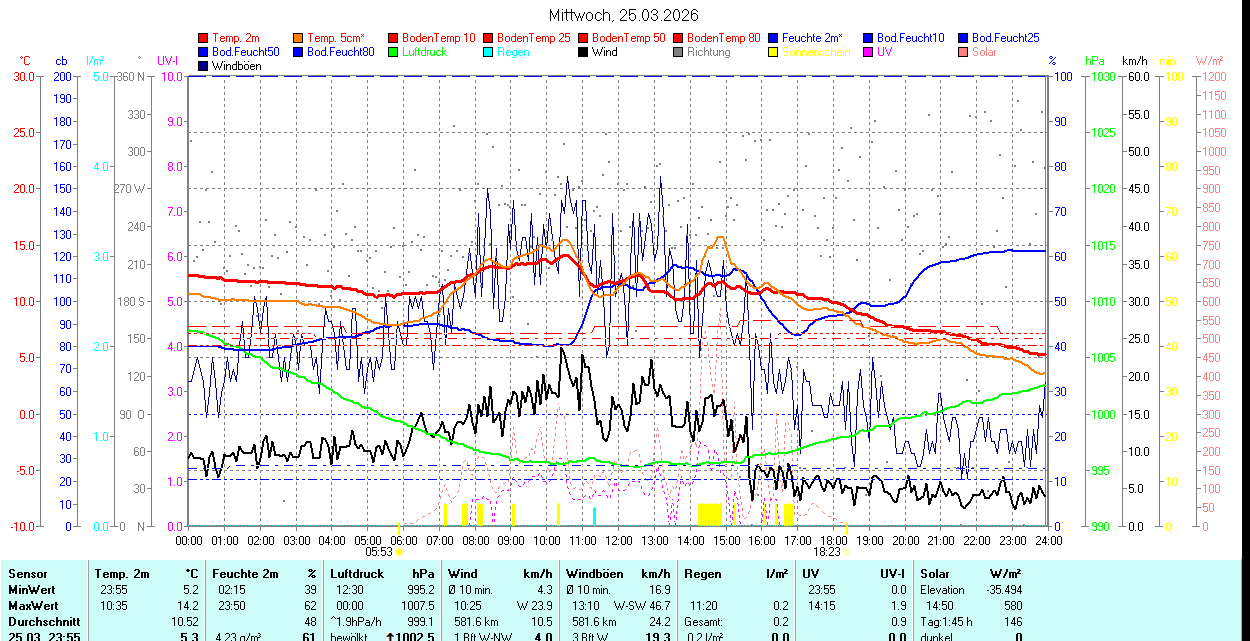Click the black Wind legend square
The width and height of the screenshot is (1250, 641).
(x=583, y=52)
